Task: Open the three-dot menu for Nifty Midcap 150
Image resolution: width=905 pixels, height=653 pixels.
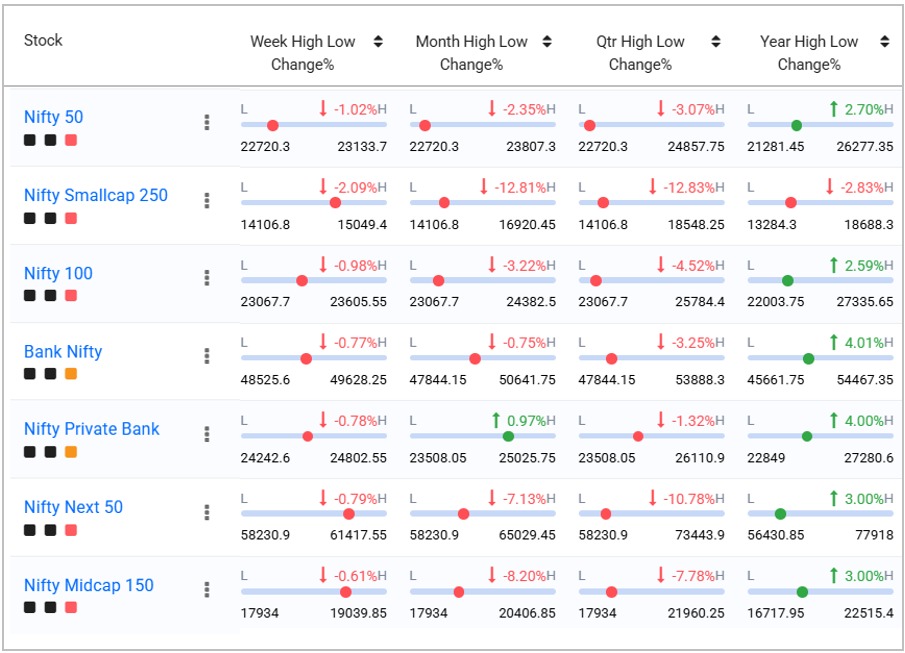Action: point(207,589)
